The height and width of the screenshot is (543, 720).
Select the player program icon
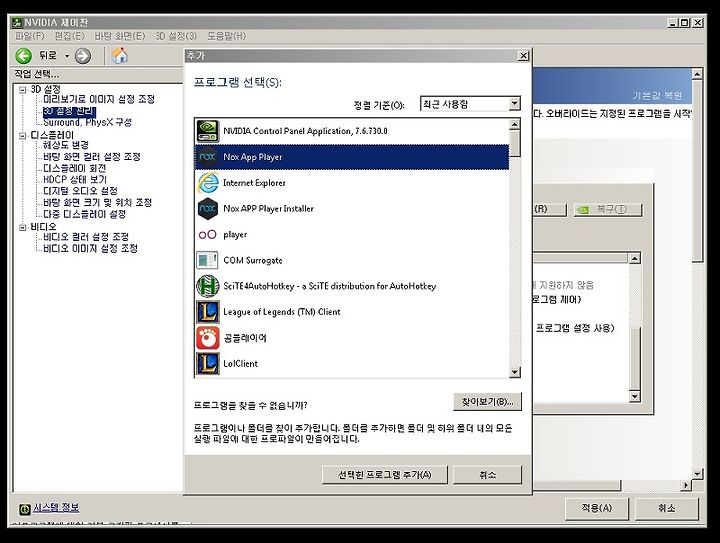pos(208,235)
